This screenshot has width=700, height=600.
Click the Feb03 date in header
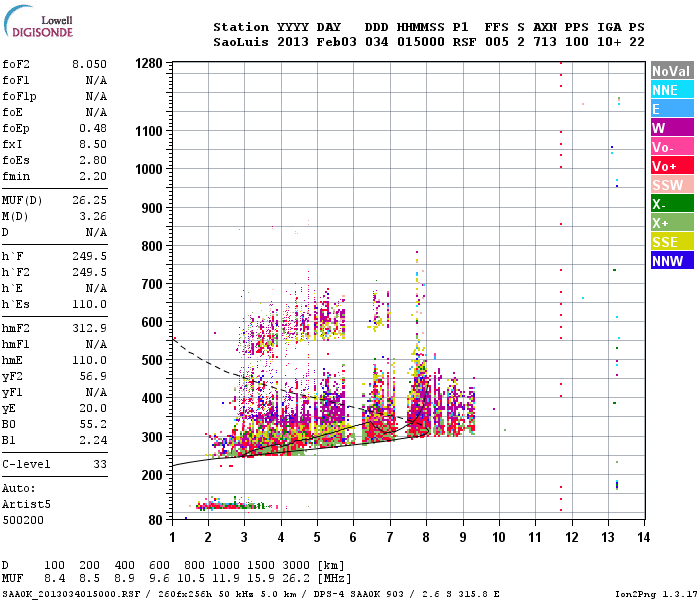point(337,42)
